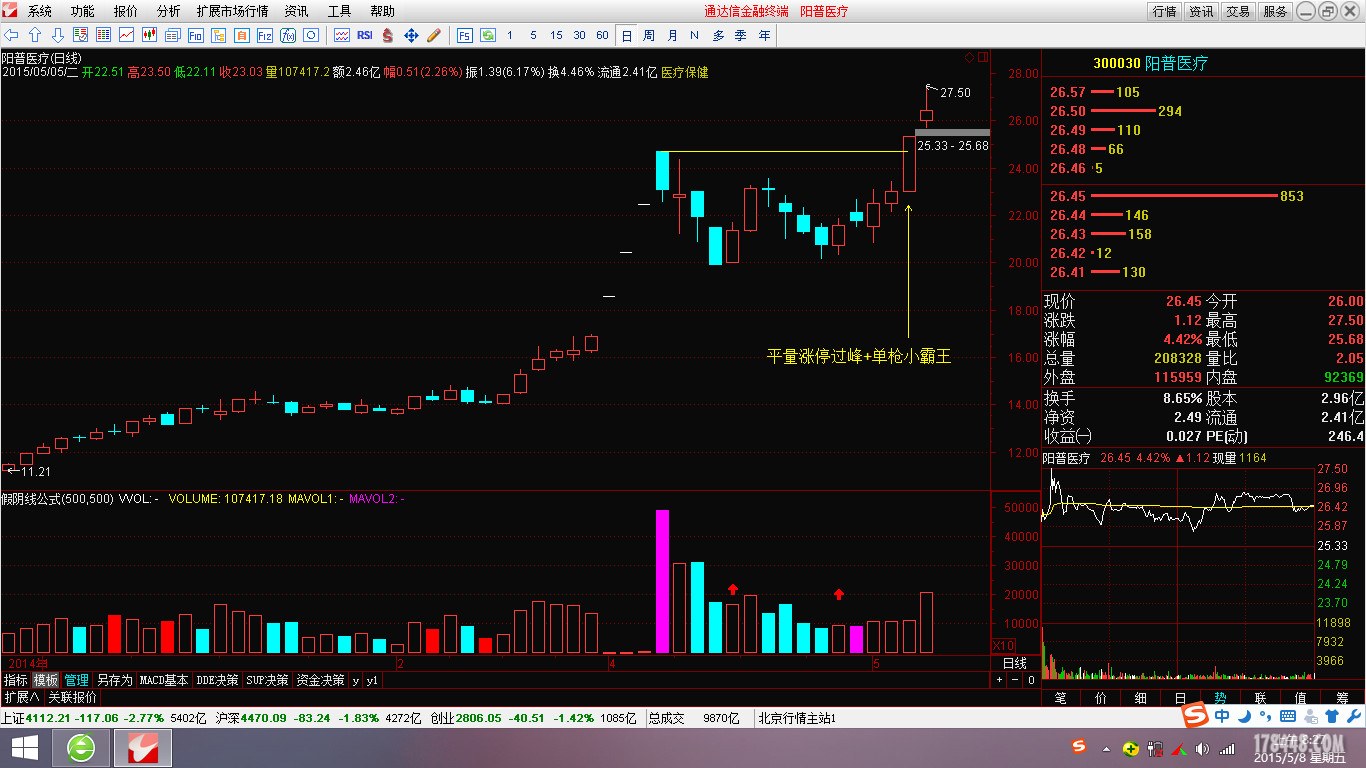Click the circle-in-square toolbar icon
Viewport: 1366px width, 768px height.
[x=311, y=35]
